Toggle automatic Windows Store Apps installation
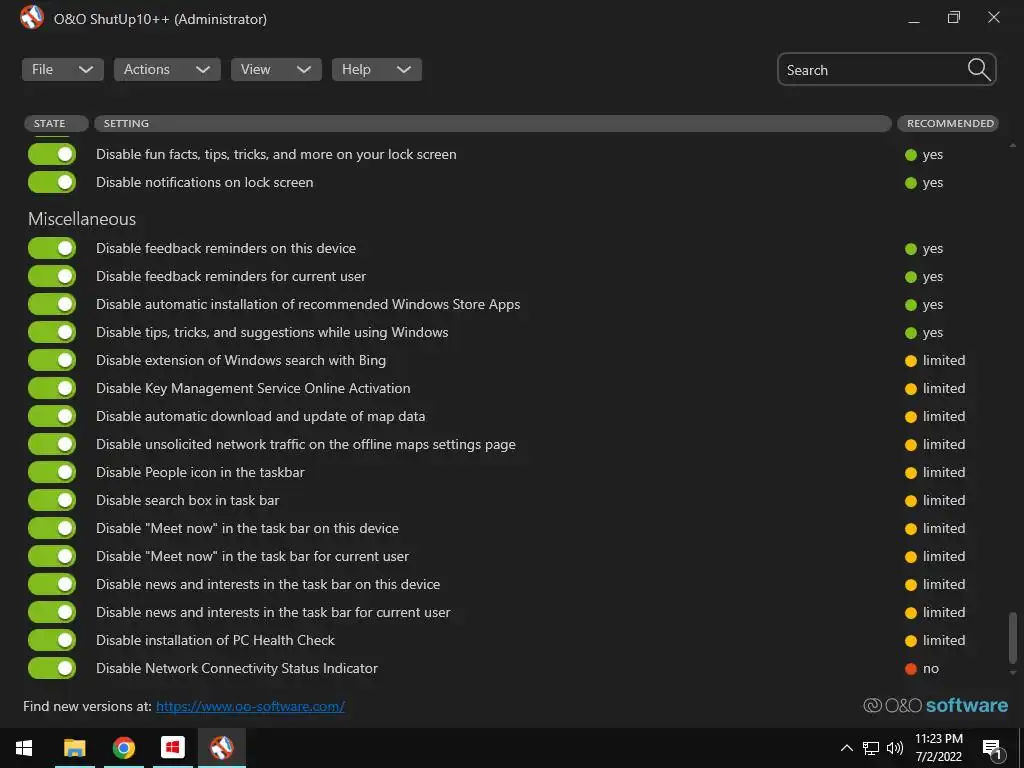This screenshot has width=1024, height=768. click(x=52, y=304)
